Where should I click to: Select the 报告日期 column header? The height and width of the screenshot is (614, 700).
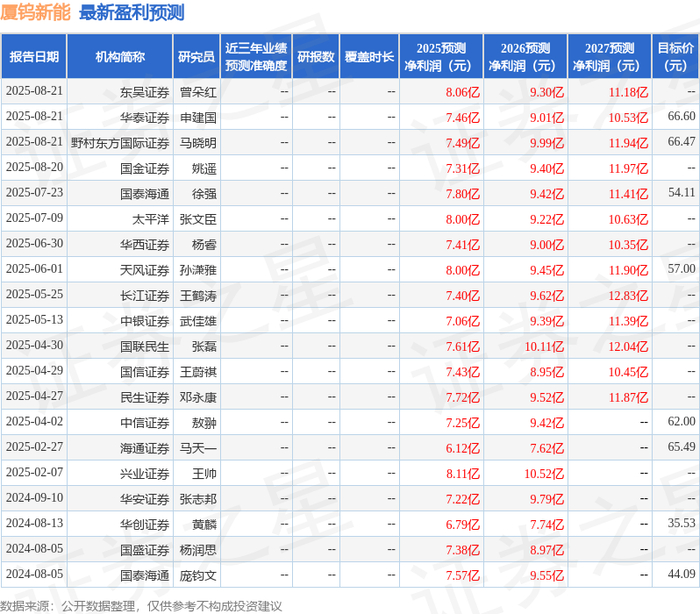pyautogui.click(x=34, y=57)
